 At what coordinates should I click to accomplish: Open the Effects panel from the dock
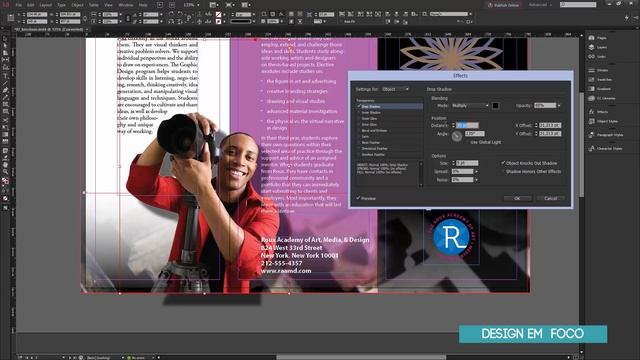point(598,112)
